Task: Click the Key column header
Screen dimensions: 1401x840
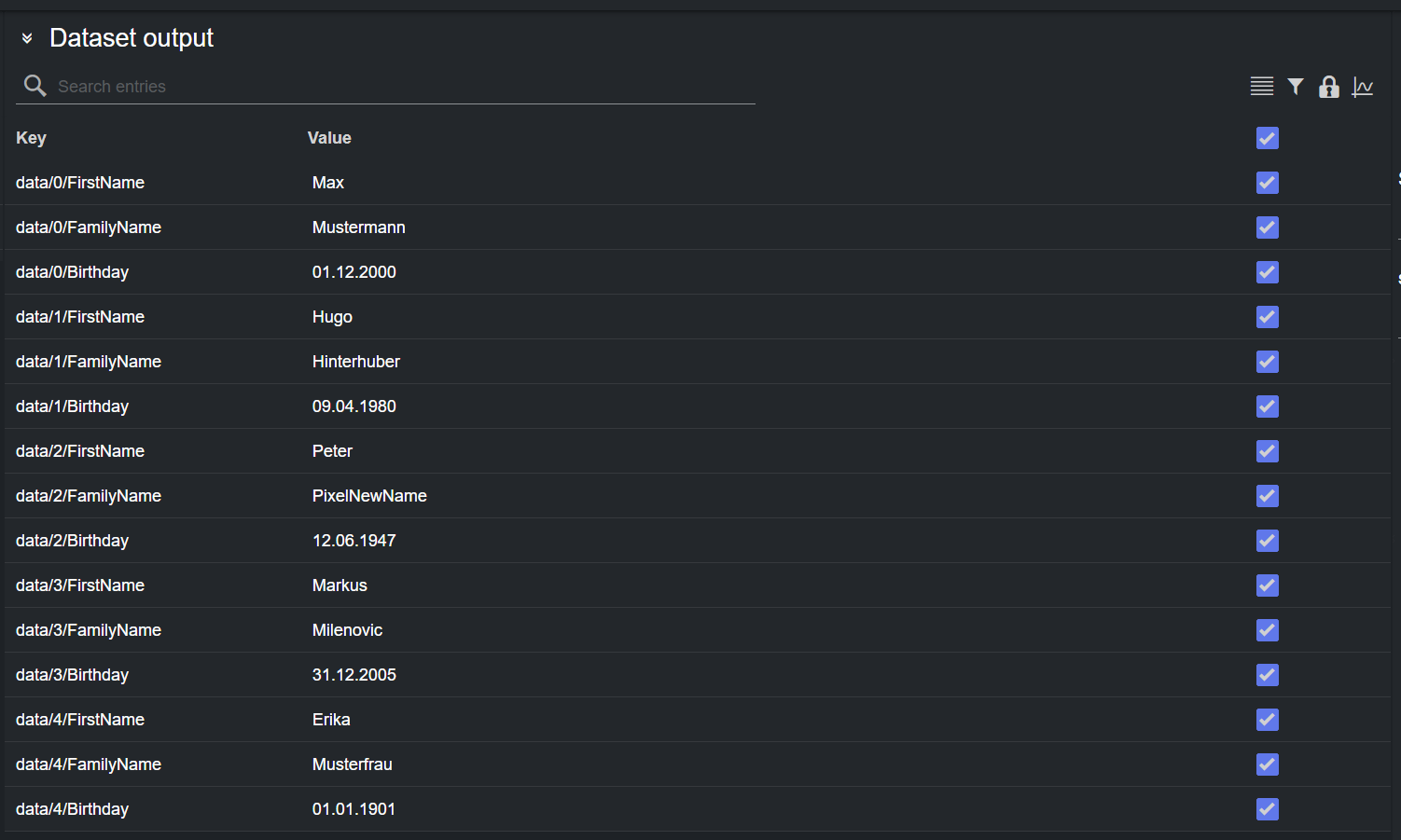Action: [31, 138]
